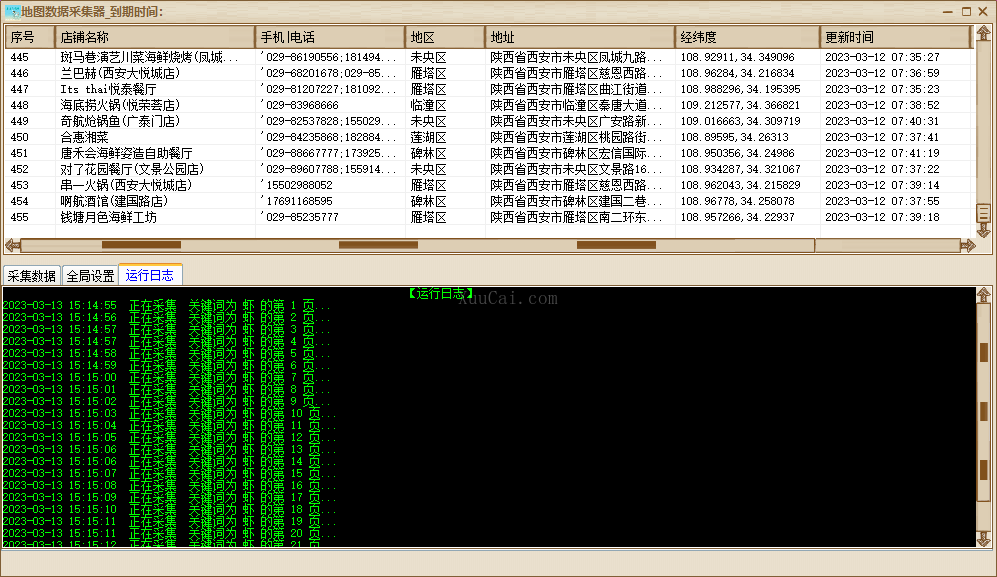Open the 采集数据 tab
The width and height of the screenshot is (997, 577).
(32, 276)
